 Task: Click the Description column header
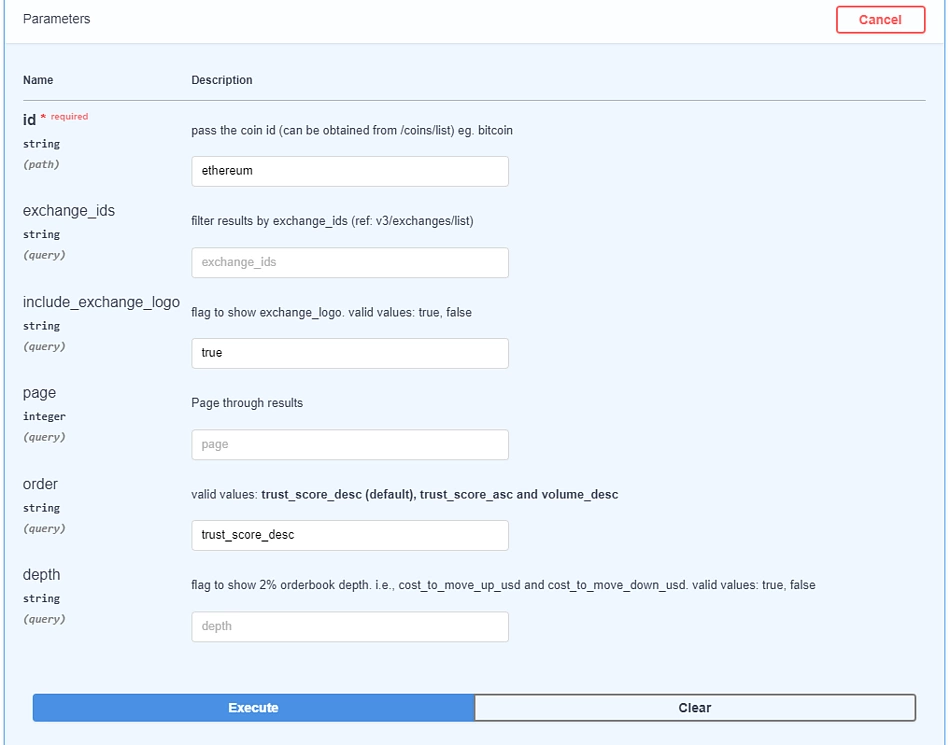(222, 80)
